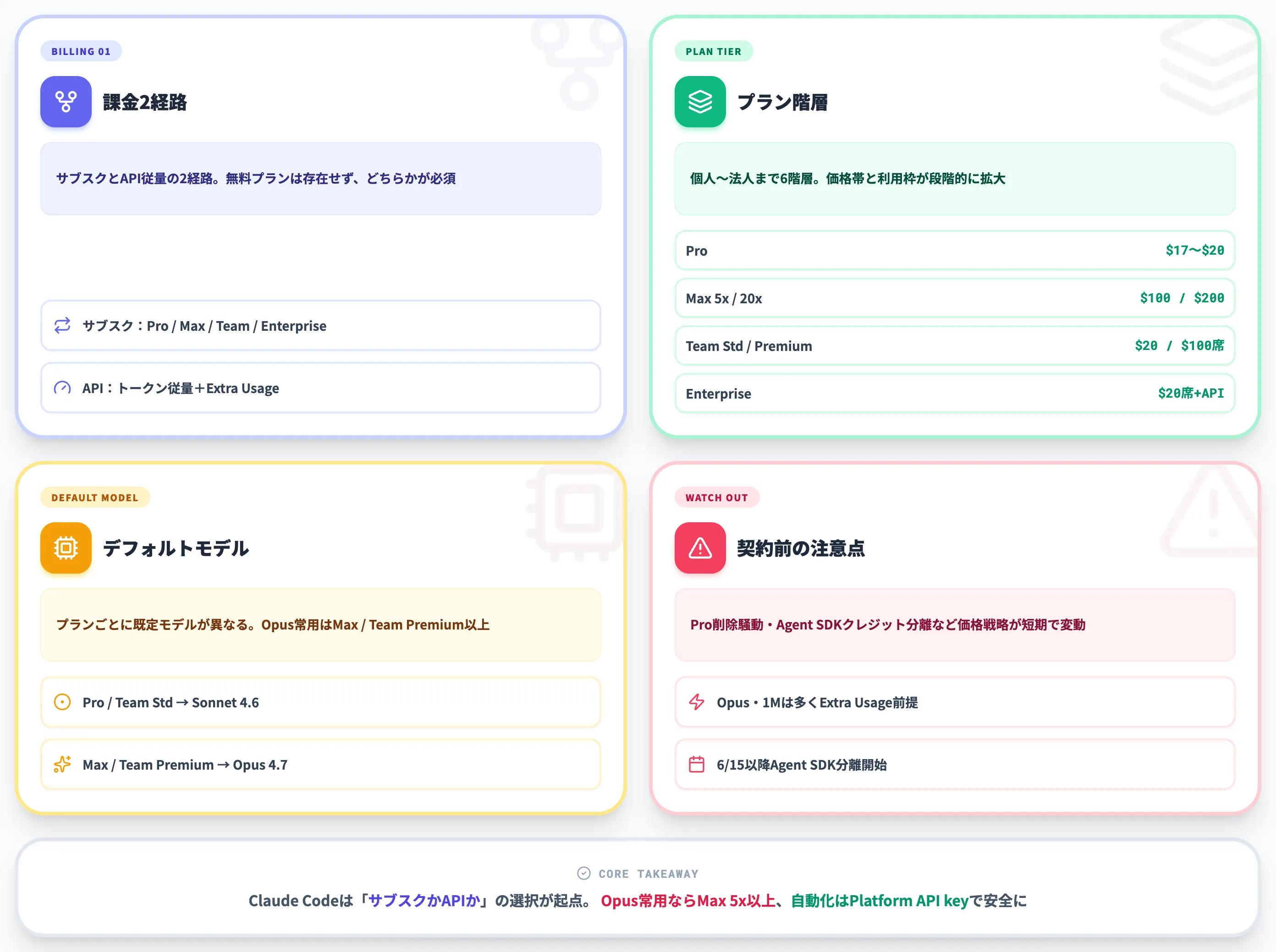Image resolution: width=1276 pixels, height=952 pixels.
Task: Select the PLAN TIER badge
Action: [713, 51]
